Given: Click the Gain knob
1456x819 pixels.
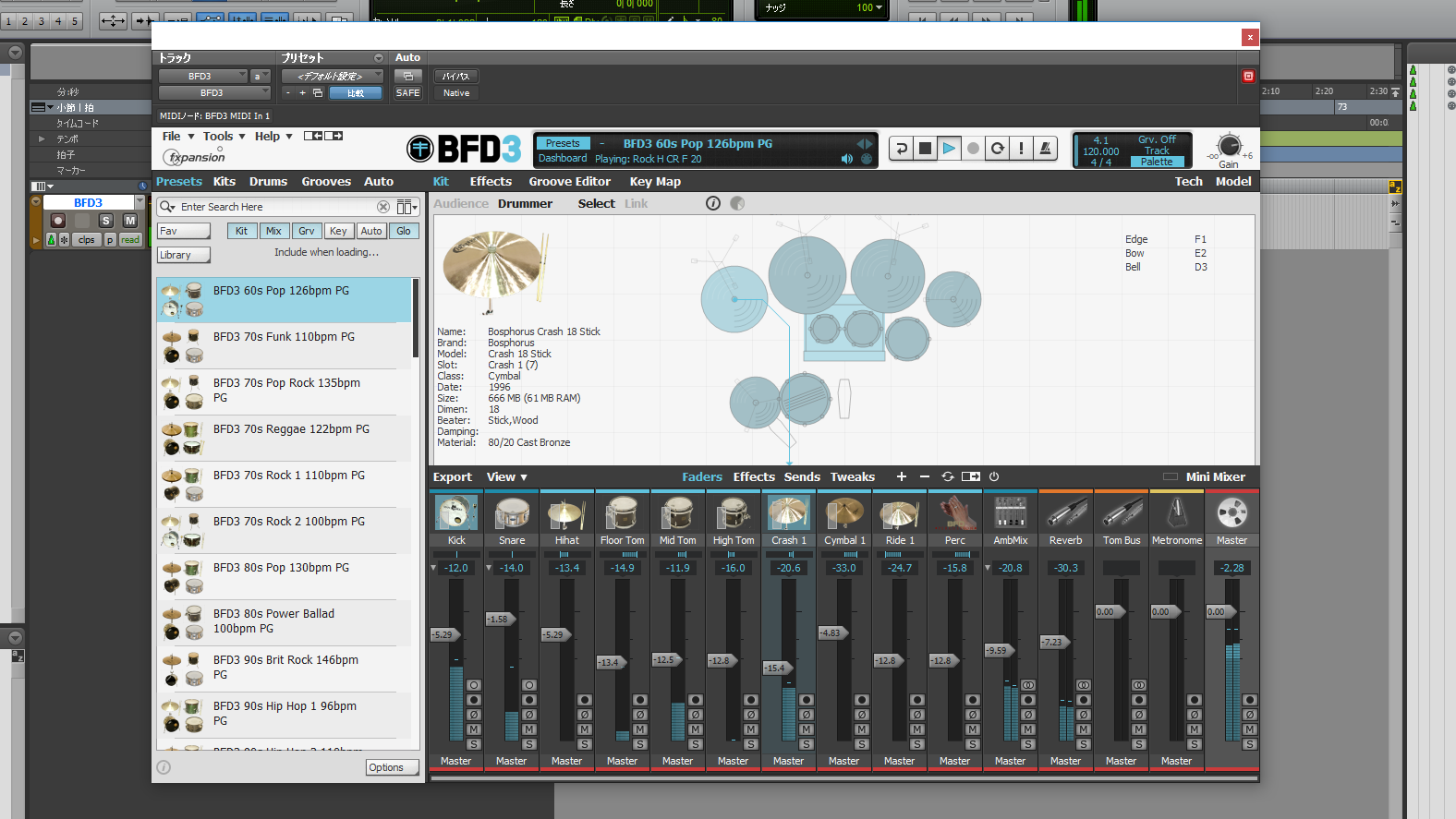Looking at the screenshot, I should point(1229,146).
